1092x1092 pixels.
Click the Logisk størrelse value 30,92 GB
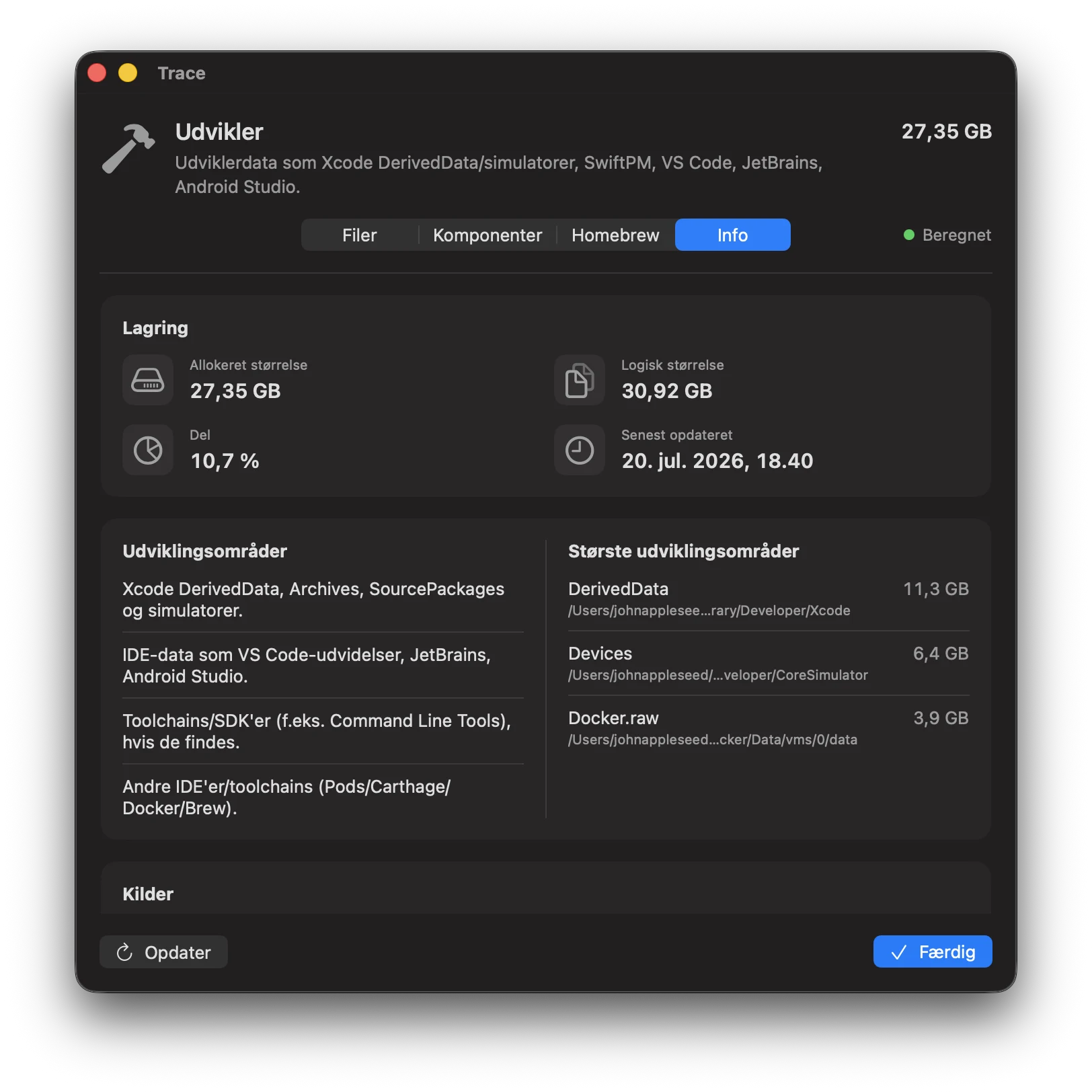tap(666, 391)
